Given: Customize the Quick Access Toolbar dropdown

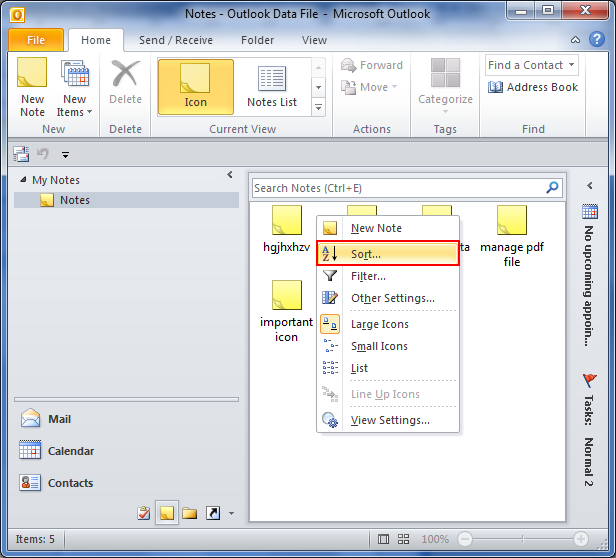Looking at the screenshot, I should [x=65, y=155].
